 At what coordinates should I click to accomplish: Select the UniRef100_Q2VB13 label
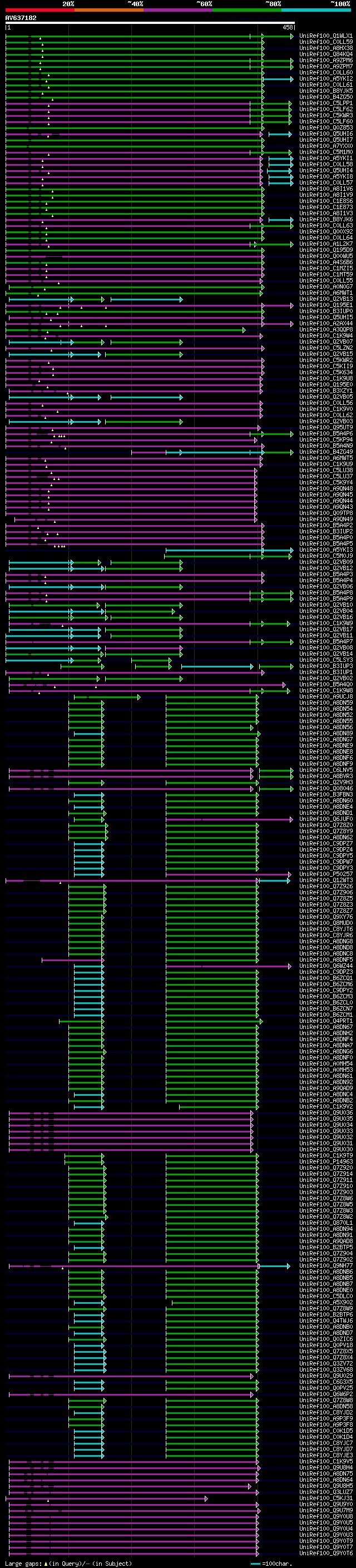(x=326, y=299)
